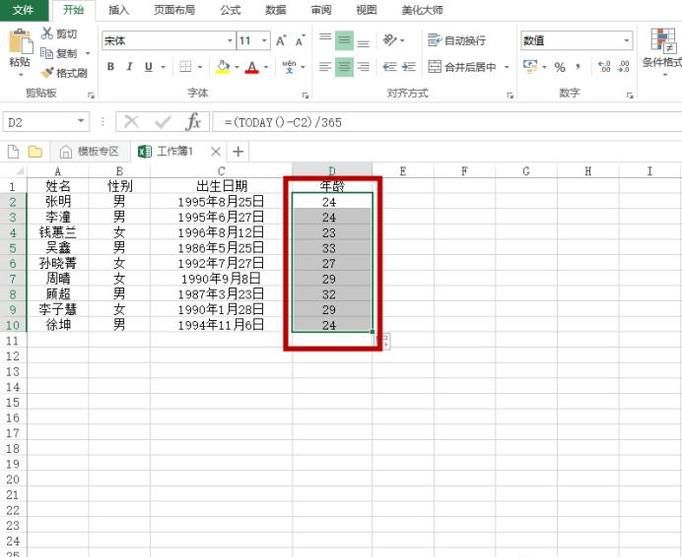
Task: Open the font size 11 dropdown
Action: pyautogui.click(x=264, y=41)
